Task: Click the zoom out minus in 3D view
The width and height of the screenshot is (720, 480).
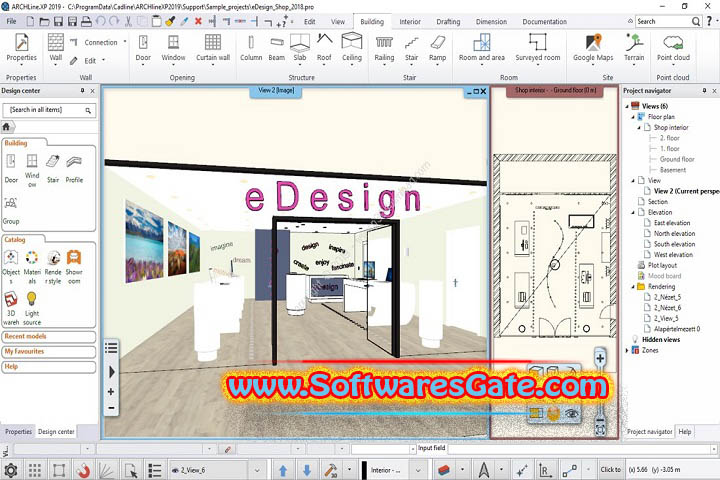Action: 111,407
